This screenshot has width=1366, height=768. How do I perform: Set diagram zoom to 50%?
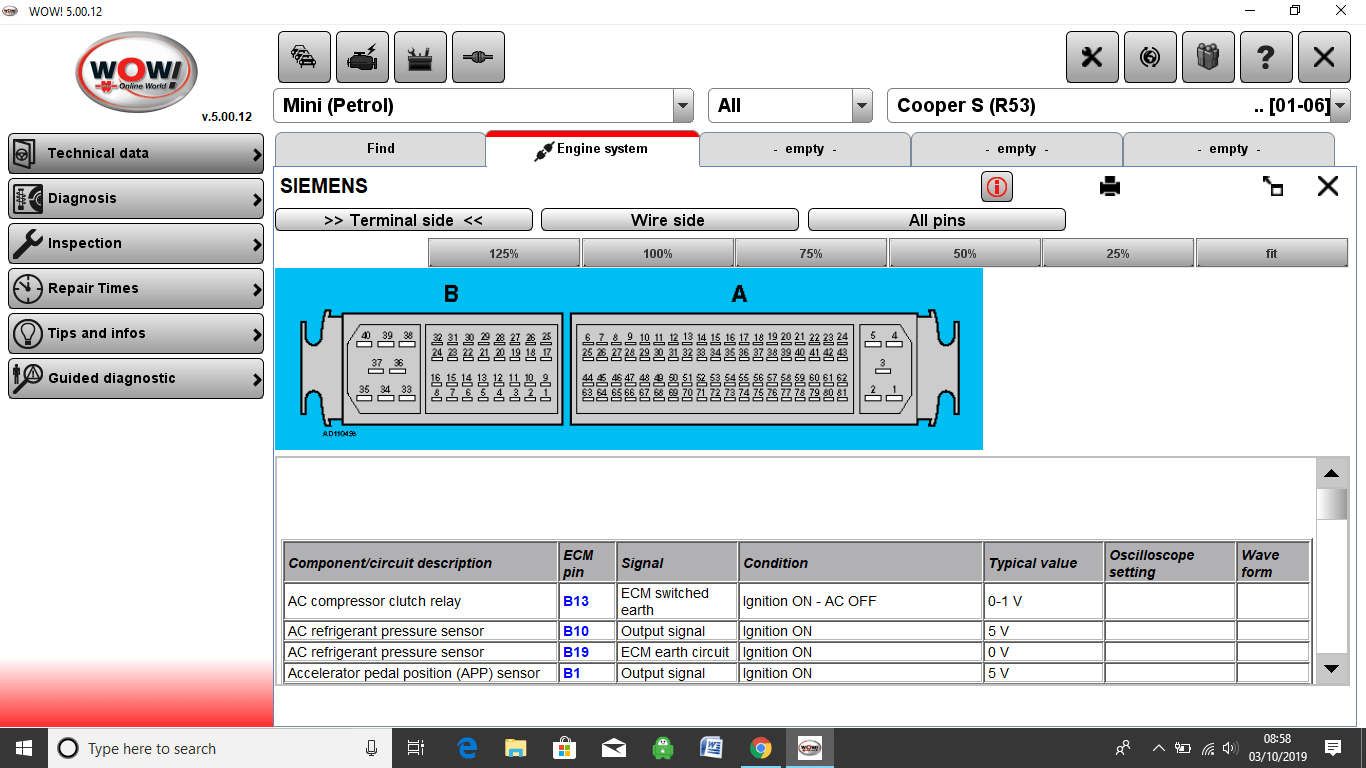(965, 254)
